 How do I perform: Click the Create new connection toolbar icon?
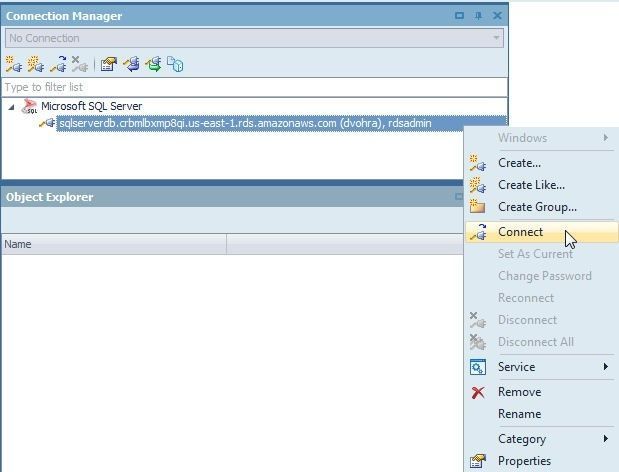click(x=13, y=64)
